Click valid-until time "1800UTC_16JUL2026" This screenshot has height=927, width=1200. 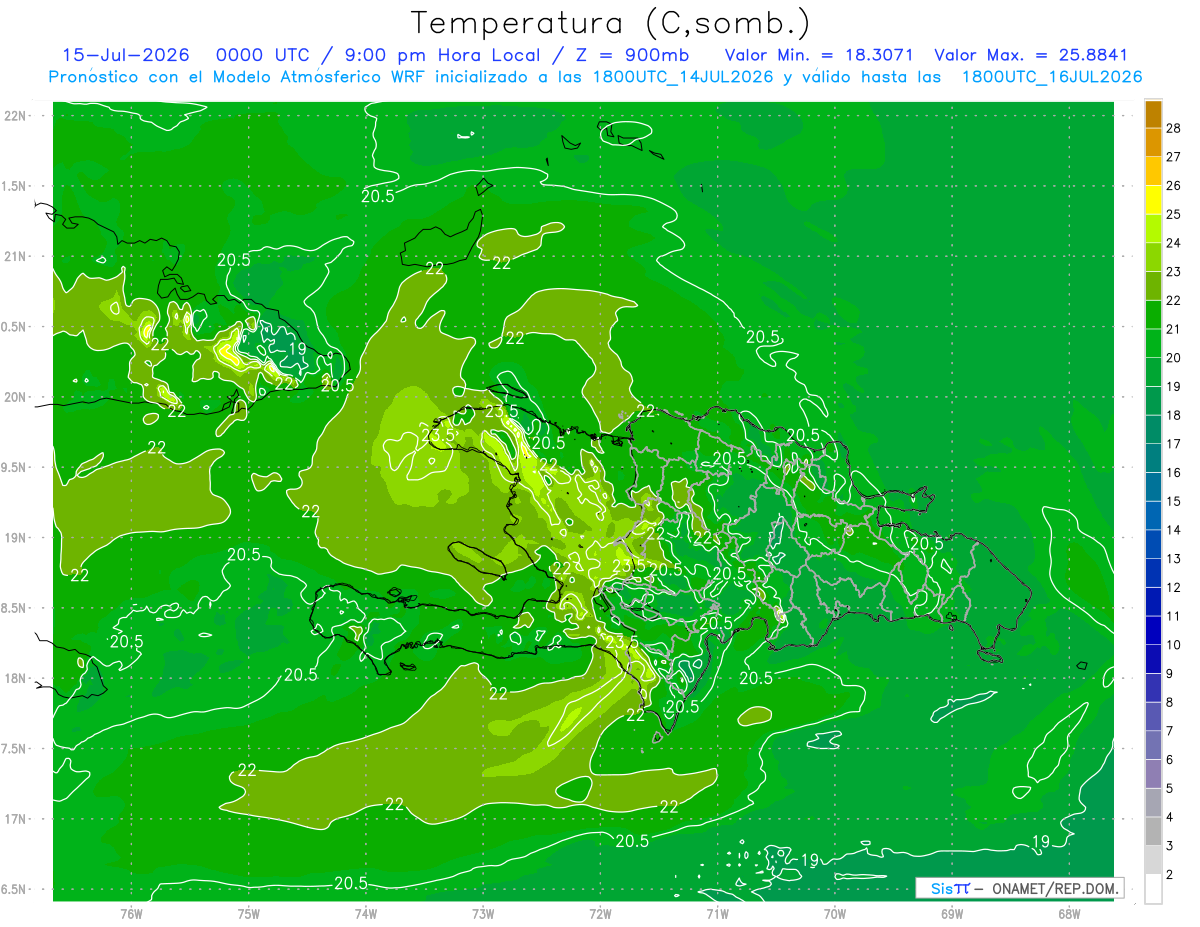click(x=1052, y=77)
